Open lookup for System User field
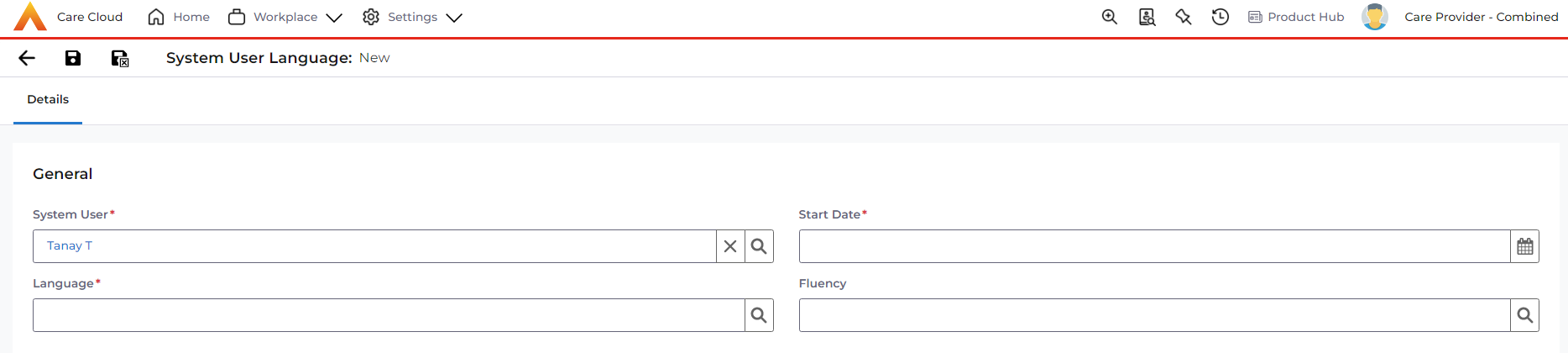Screen dimensions: 1568x353 [759, 246]
